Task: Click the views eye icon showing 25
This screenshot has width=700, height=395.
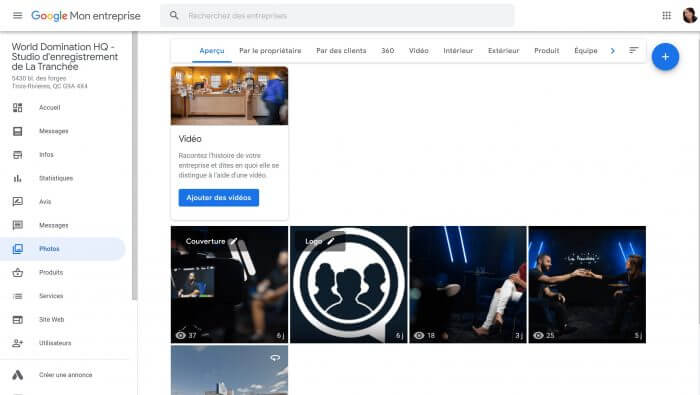Action: point(538,335)
